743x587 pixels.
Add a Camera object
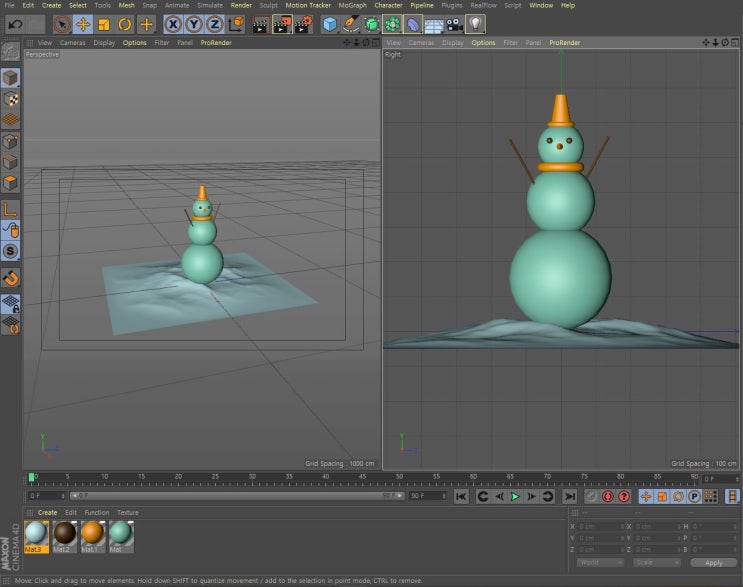(x=455, y=24)
